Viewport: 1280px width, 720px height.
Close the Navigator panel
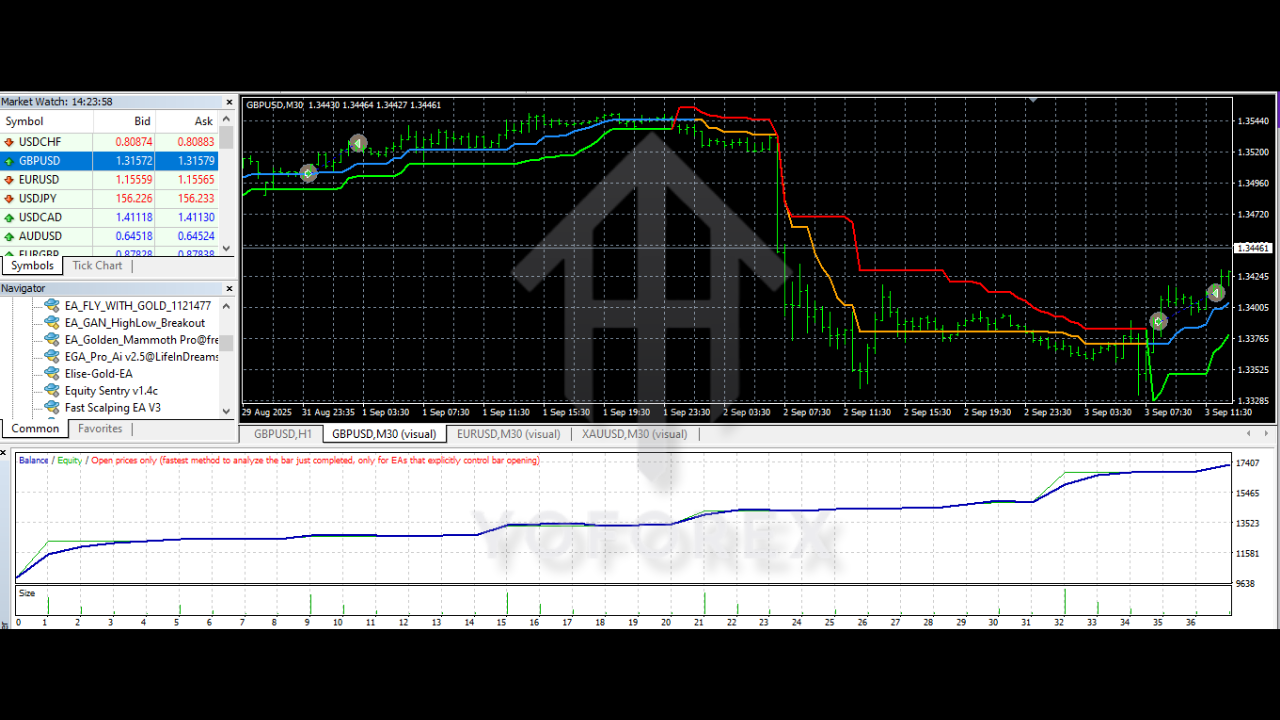click(x=228, y=289)
